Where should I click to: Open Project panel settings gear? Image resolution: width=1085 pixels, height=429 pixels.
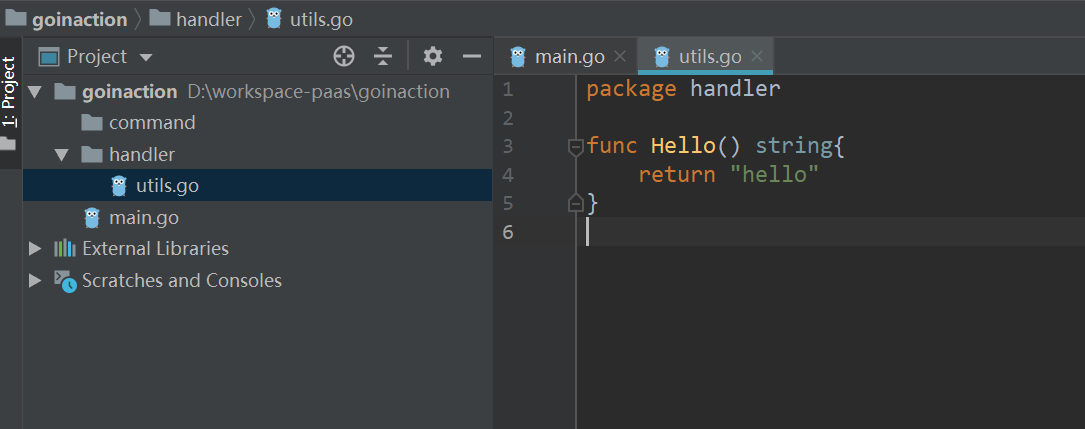pos(432,57)
